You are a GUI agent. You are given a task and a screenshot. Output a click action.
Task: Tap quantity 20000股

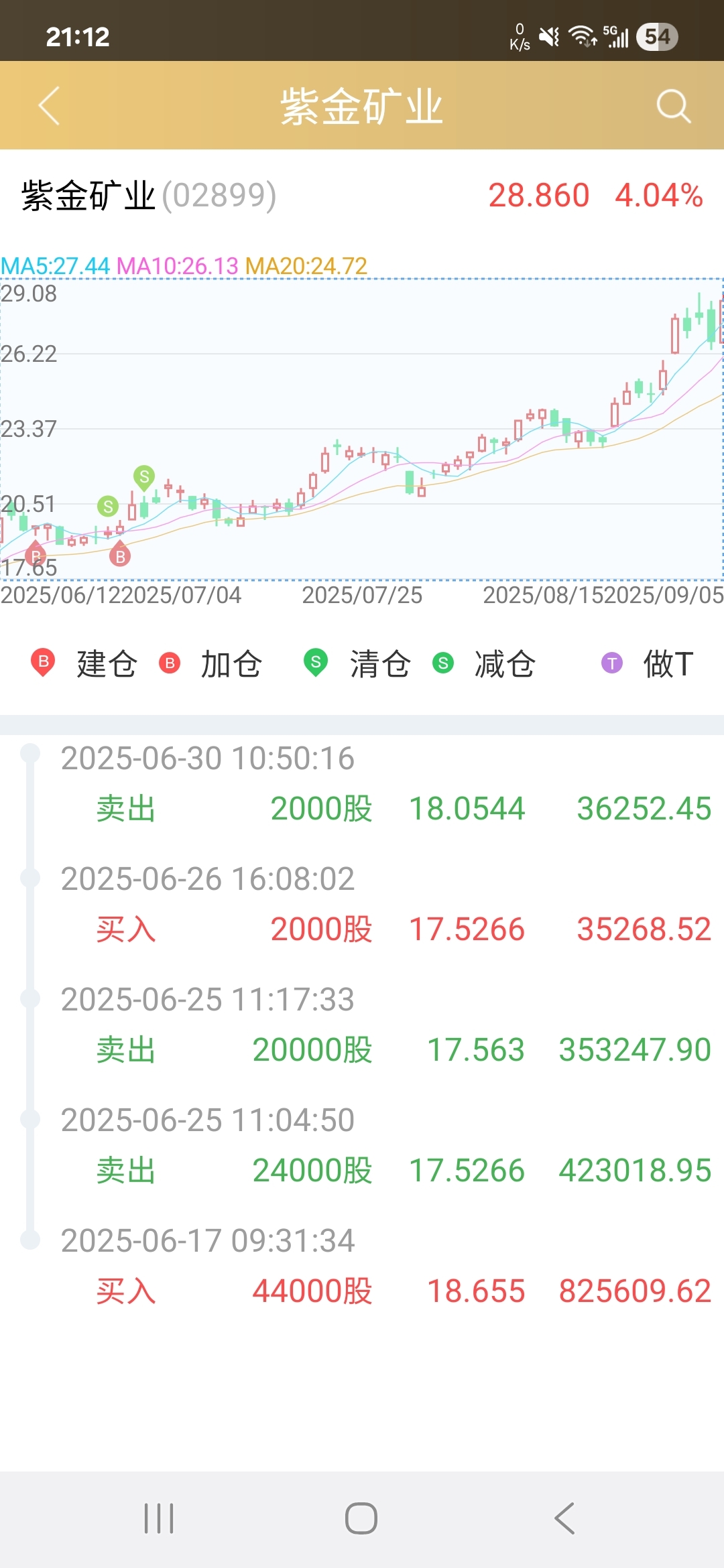pyautogui.click(x=312, y=1050)
